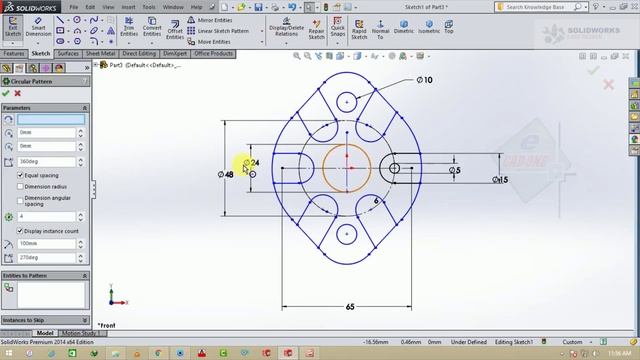640x360 pixels.
Task: Collapse the Parameters section
Action: 84,108
